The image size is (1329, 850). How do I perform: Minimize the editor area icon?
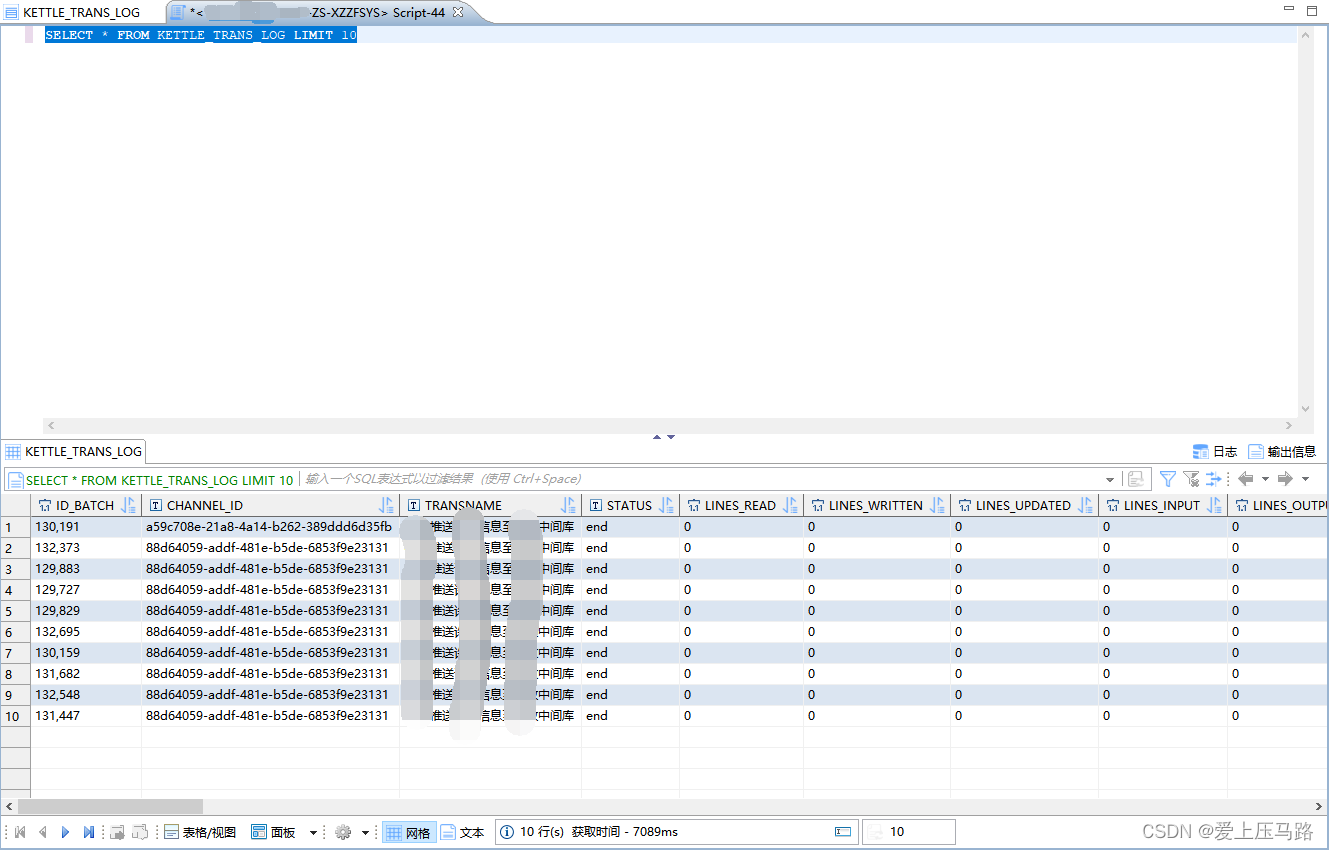click(1289, 8)
